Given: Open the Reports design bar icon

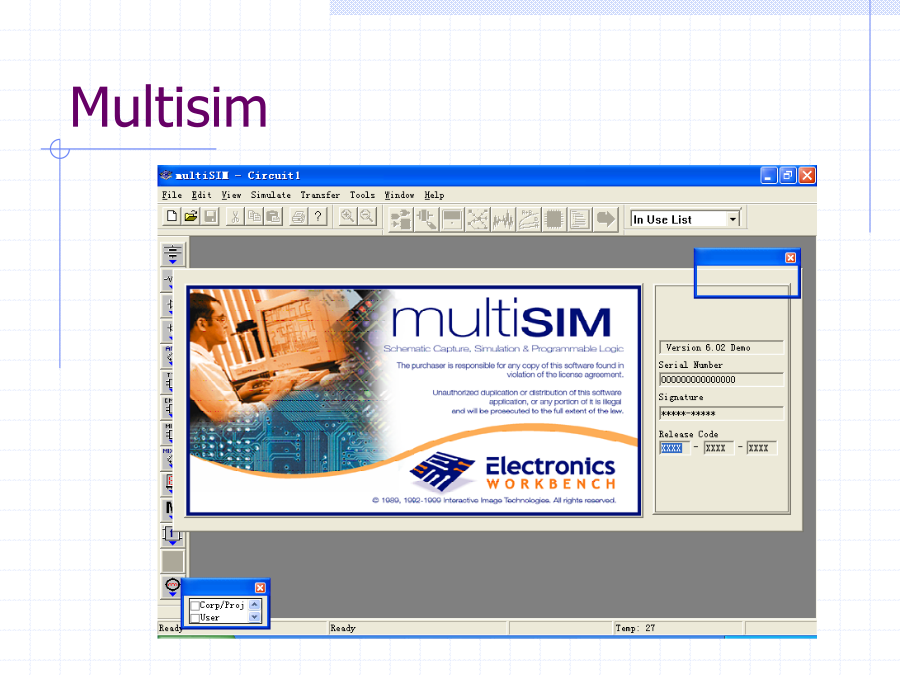Looking at the screenshot, I should point(580,219).
